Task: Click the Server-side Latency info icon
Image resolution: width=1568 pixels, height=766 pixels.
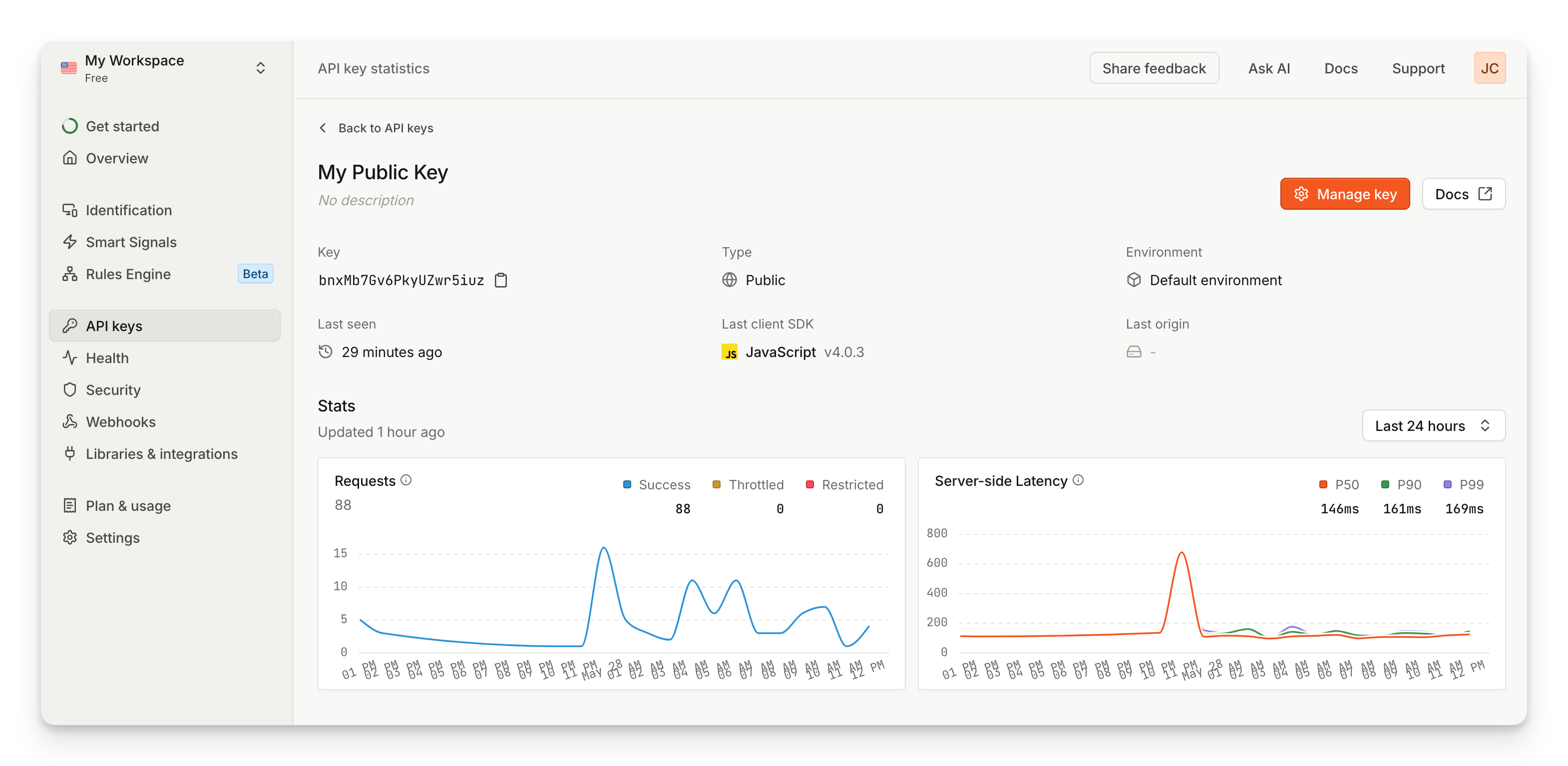Action: pyautogui.click(x=1078, y=480)
